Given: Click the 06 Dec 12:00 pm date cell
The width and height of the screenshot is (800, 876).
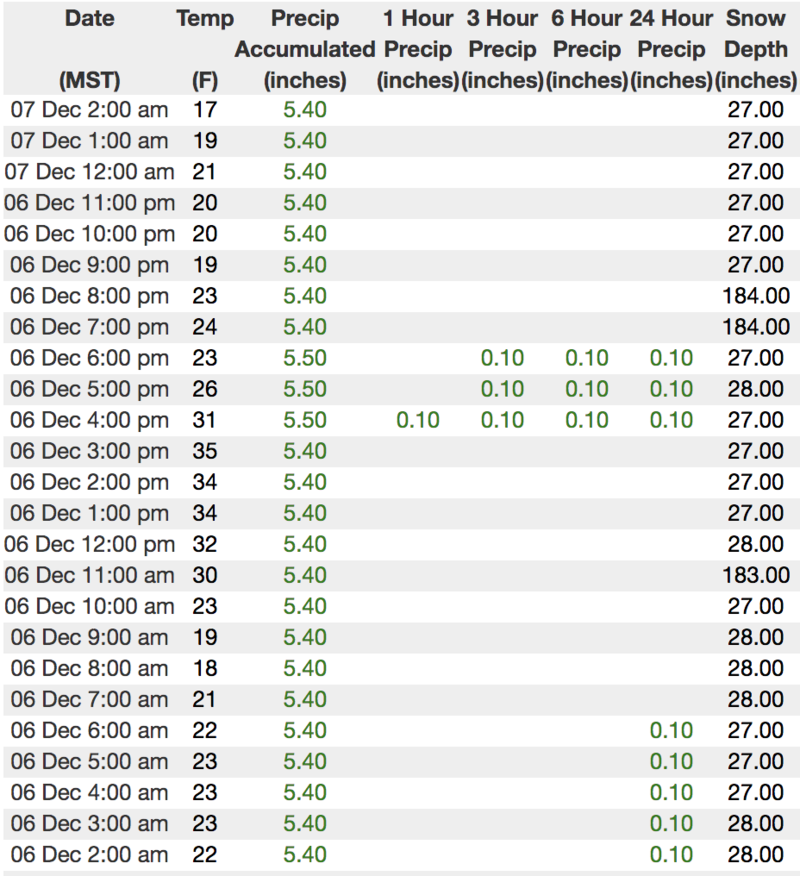Looking at the screenshot, I should 89,544.
